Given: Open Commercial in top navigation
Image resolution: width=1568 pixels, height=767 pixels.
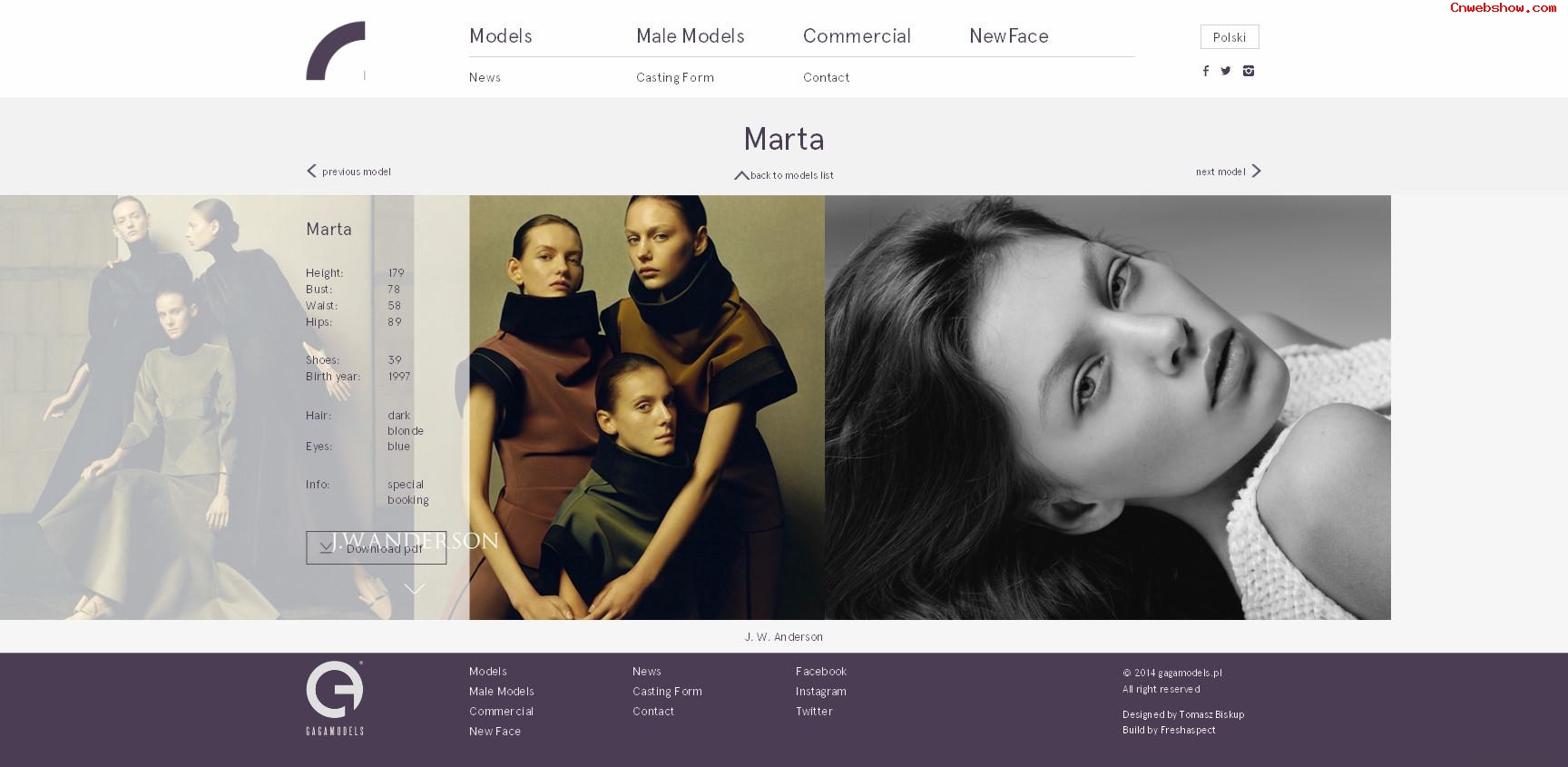Looking at the screenshot, I should coord(857,36).
